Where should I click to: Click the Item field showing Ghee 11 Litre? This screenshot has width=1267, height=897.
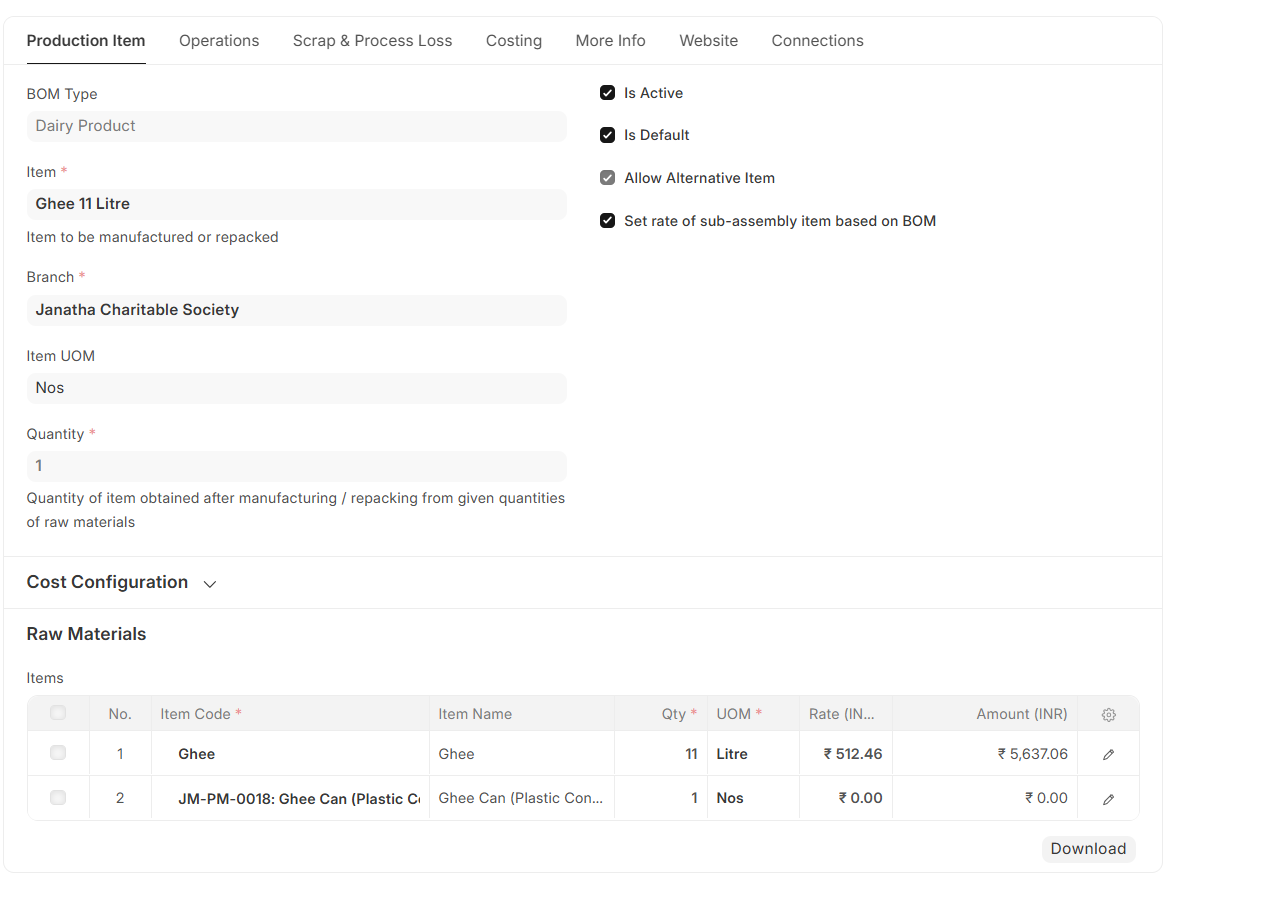pyautogui.click(x=296, y=204)
